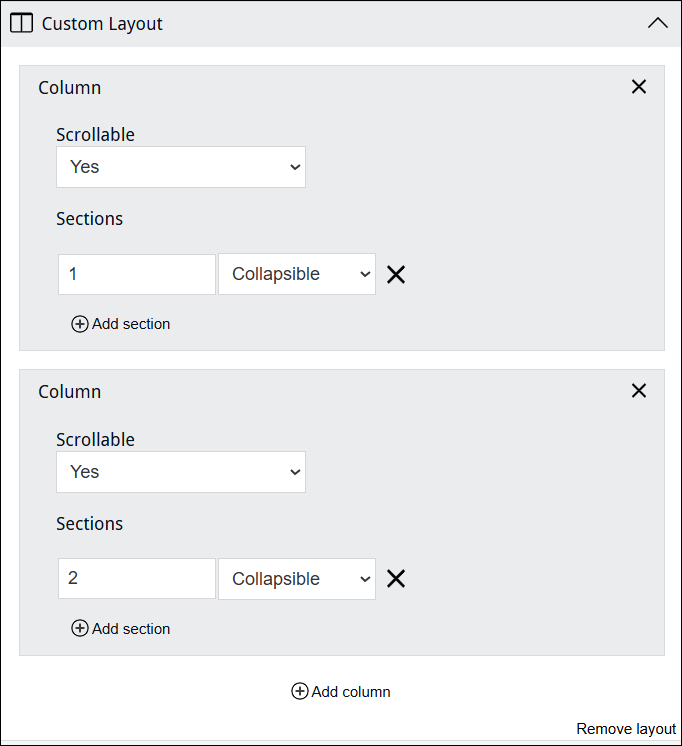Add section to the second column
The width and height of the screenshot is (682, 746).
121,629
